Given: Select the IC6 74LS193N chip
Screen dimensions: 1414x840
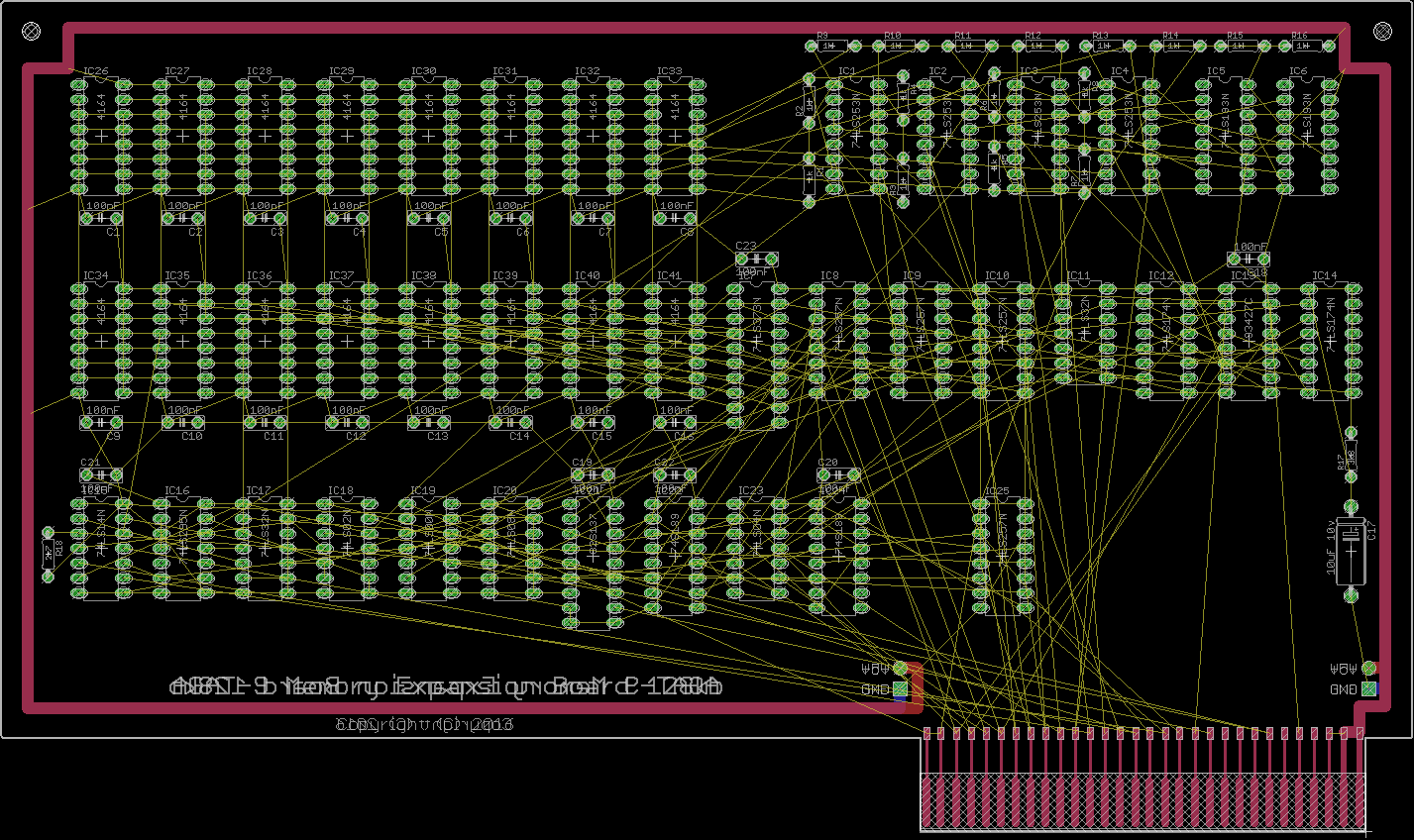Looking at the screenshot, I should coord(1308,136).
